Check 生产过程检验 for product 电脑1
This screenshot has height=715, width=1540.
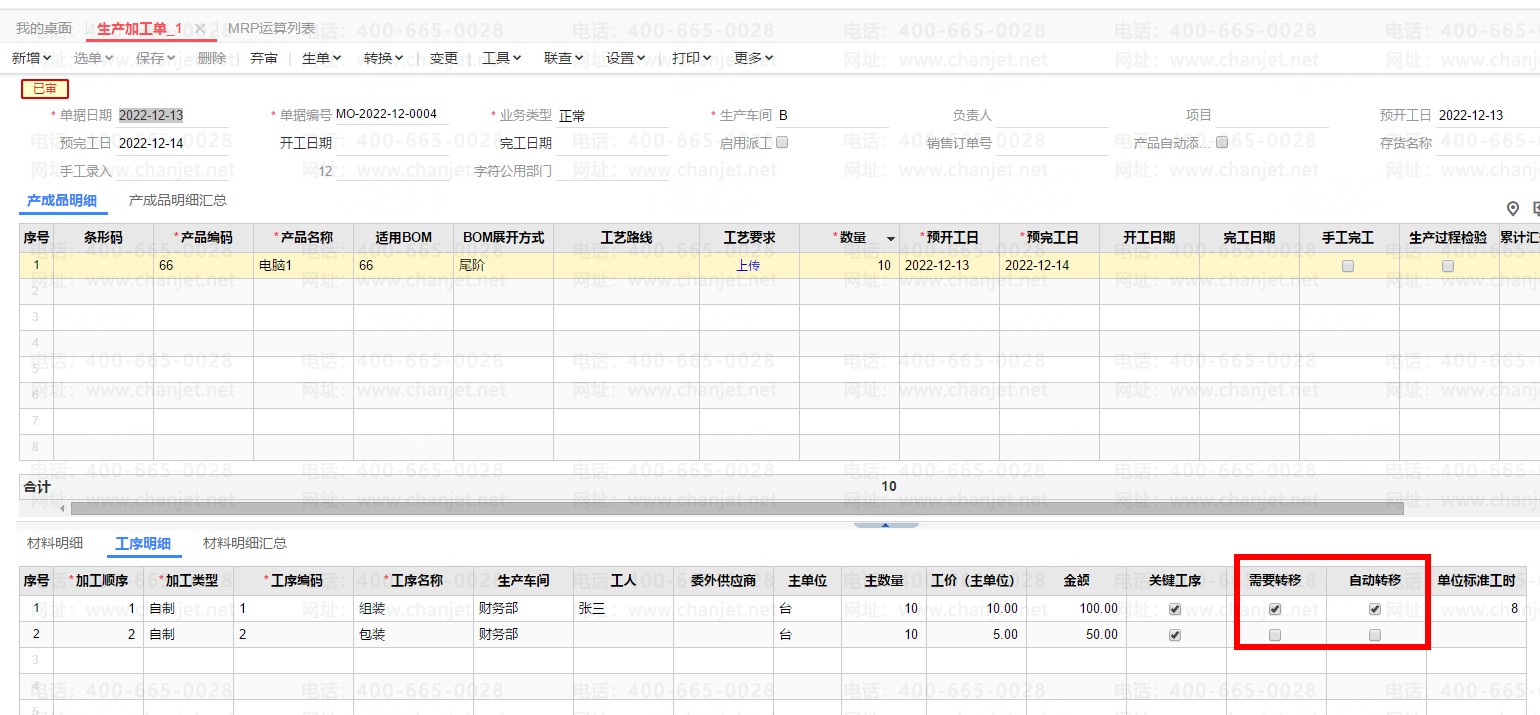[1447, 266]
